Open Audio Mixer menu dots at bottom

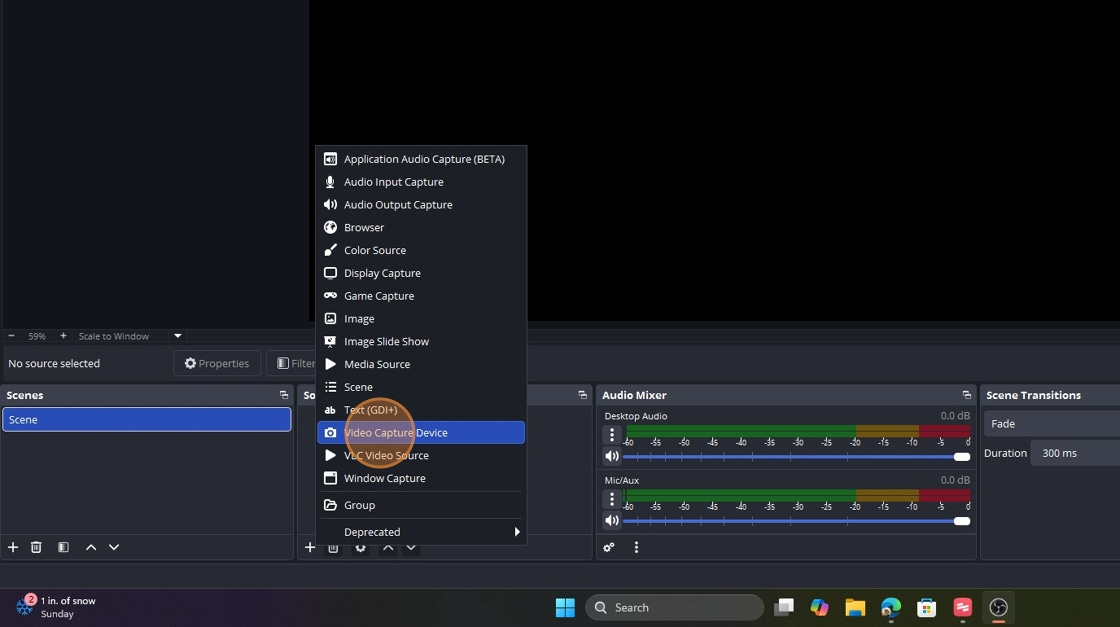coord(636,548)
